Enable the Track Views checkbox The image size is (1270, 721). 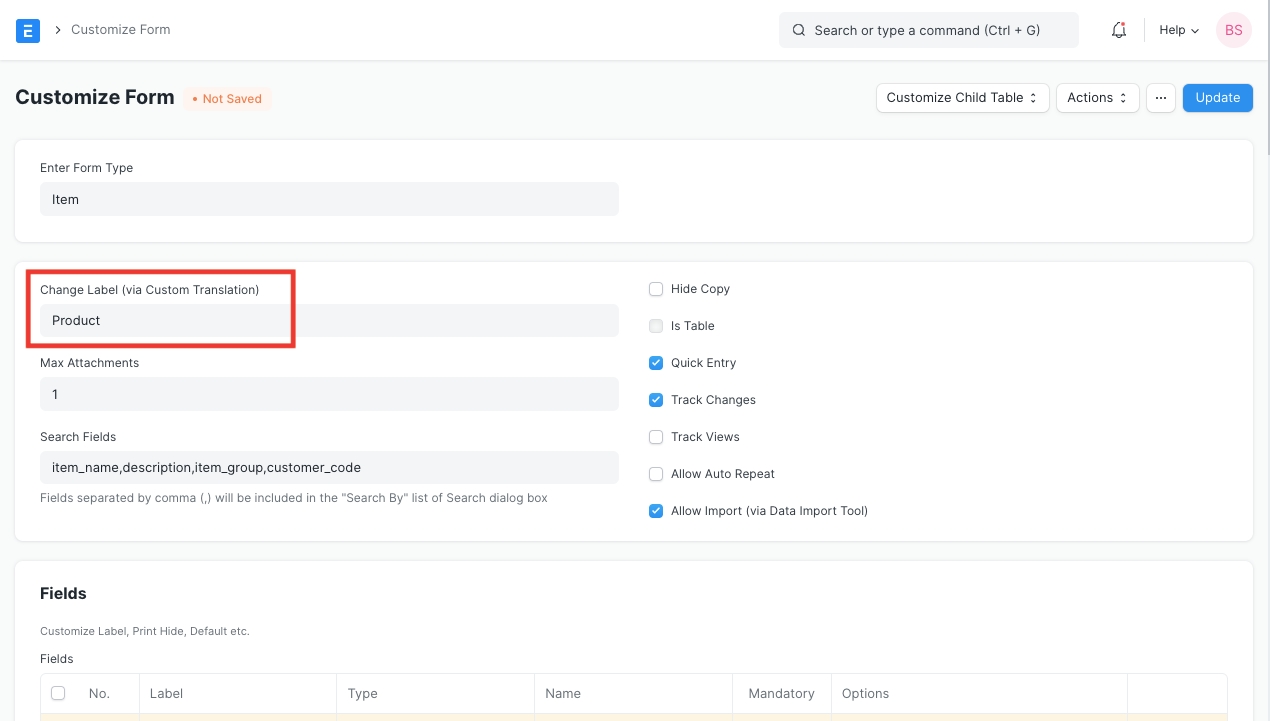coord(656,437)
